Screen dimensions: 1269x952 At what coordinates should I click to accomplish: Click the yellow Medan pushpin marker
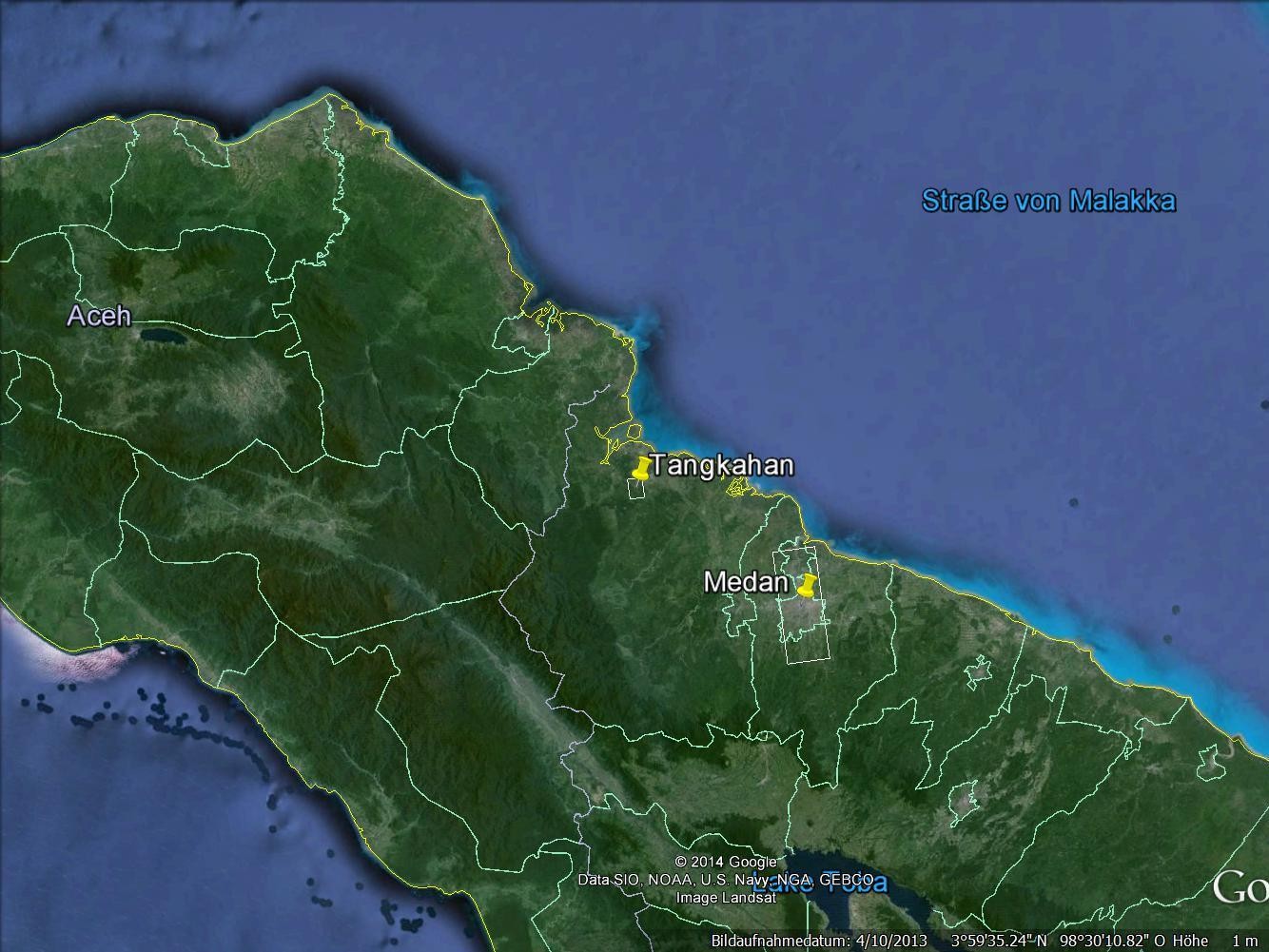[806, 584]
